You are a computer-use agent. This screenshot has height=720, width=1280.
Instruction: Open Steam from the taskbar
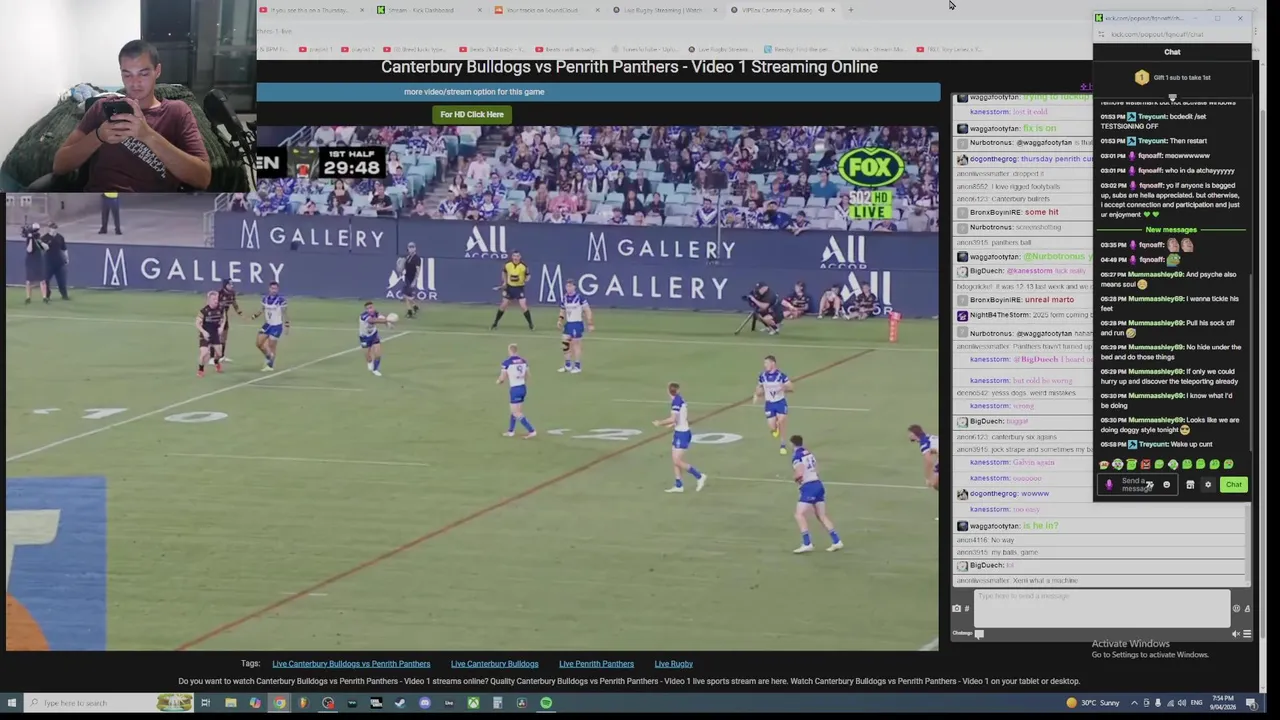(400, 703)
